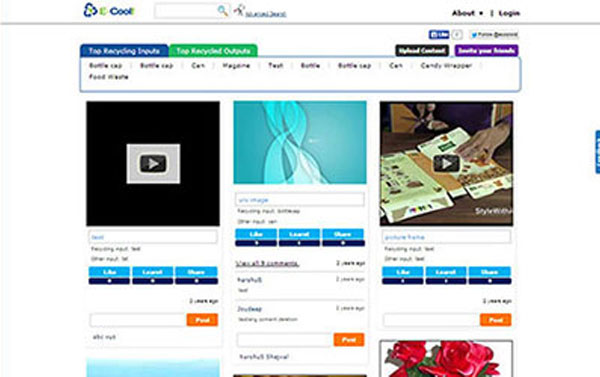The image size is (600, 377).
Task: Click the Invite your friends button
Action: [x=486, y=51]
